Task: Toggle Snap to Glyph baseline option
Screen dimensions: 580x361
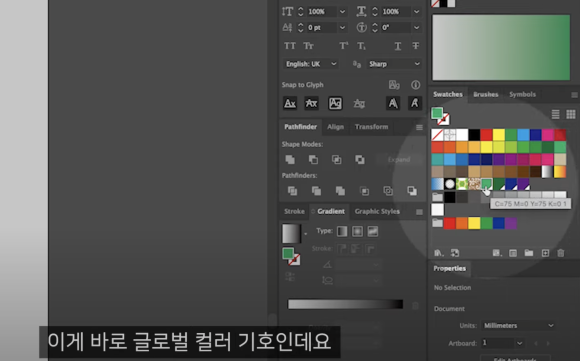Action: [290, 103]
